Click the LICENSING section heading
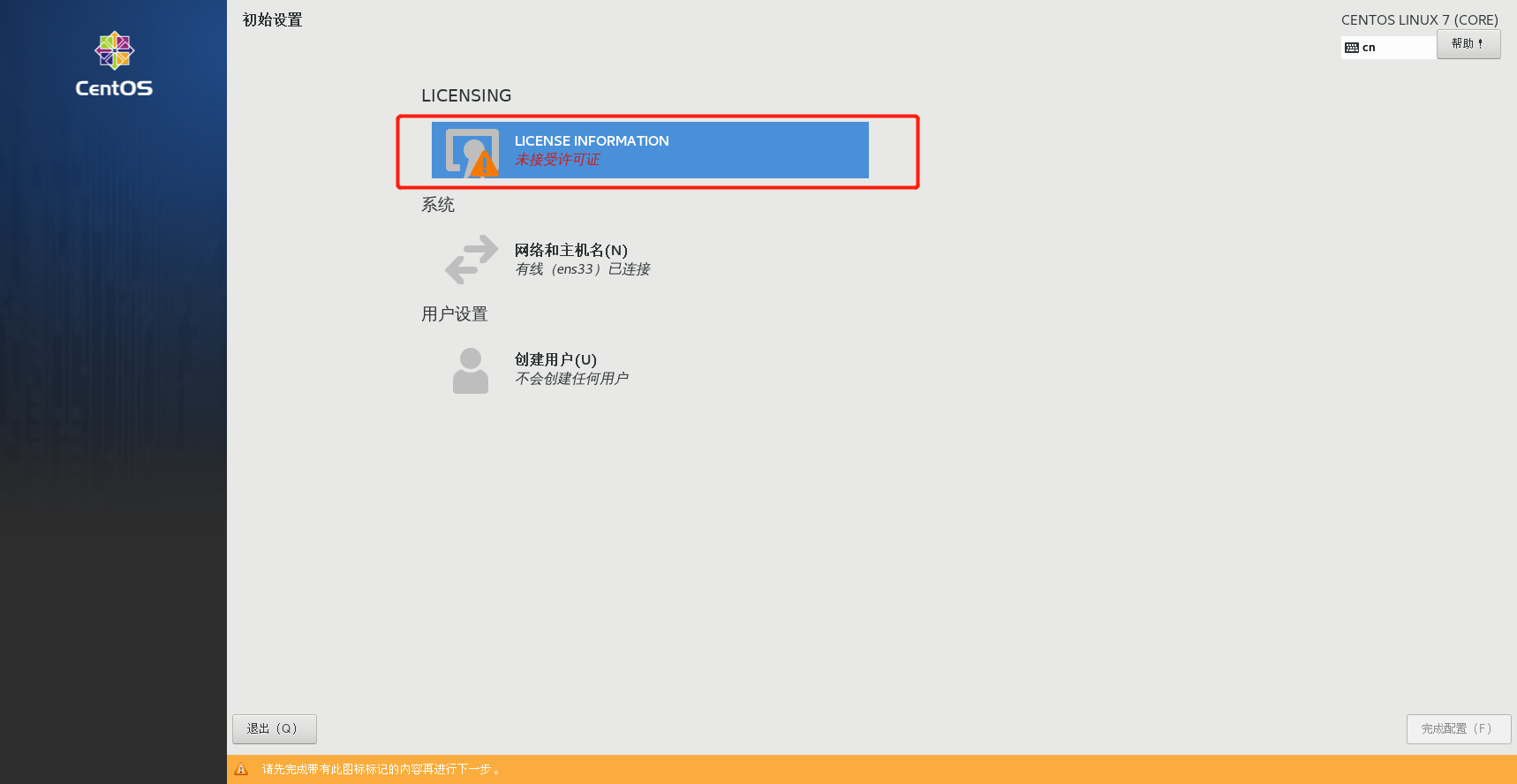 point(466,95)
